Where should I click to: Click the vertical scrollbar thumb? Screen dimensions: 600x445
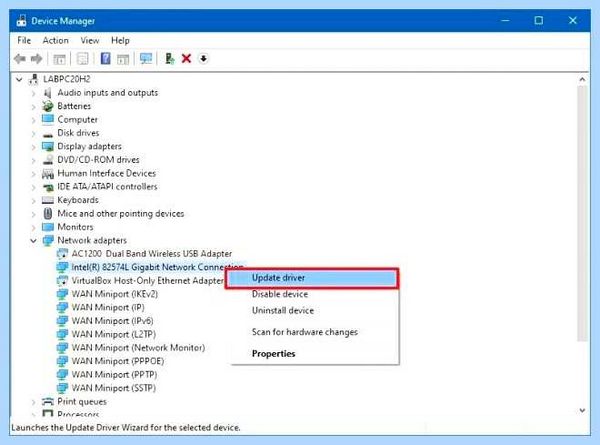point(582,213)
